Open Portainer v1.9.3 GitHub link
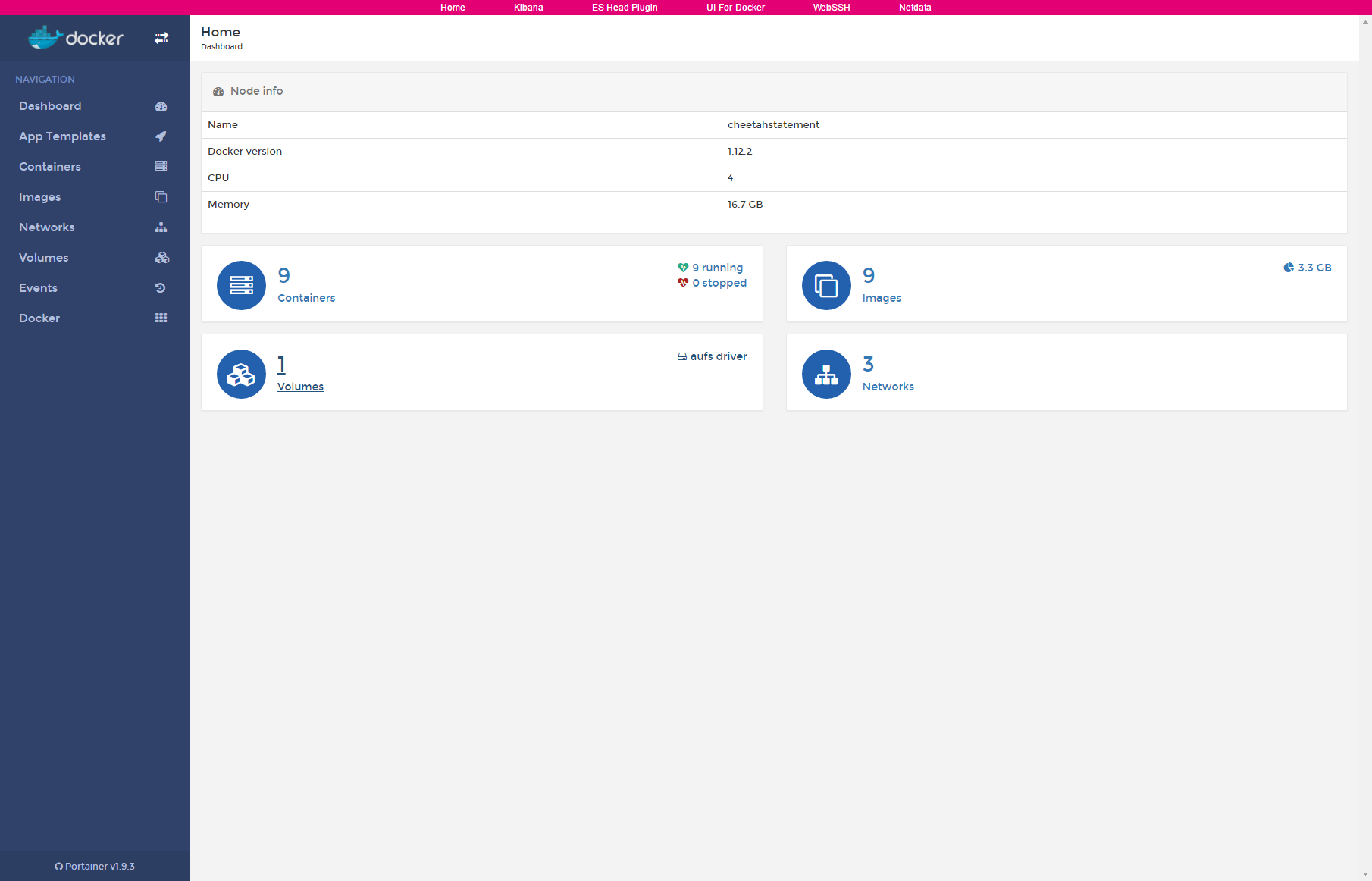The width and height of the screenshot is (1372, 881). click(x=95, y=867)
